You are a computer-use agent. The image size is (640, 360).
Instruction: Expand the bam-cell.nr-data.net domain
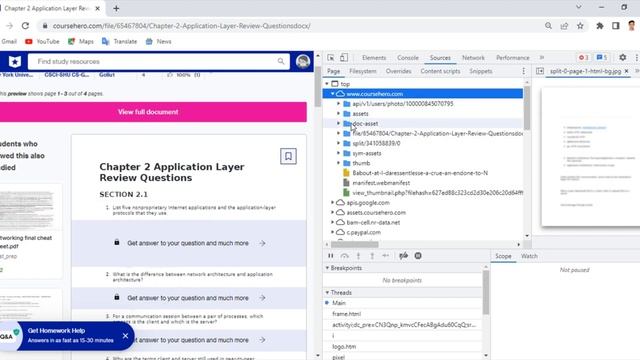[333, 222]
